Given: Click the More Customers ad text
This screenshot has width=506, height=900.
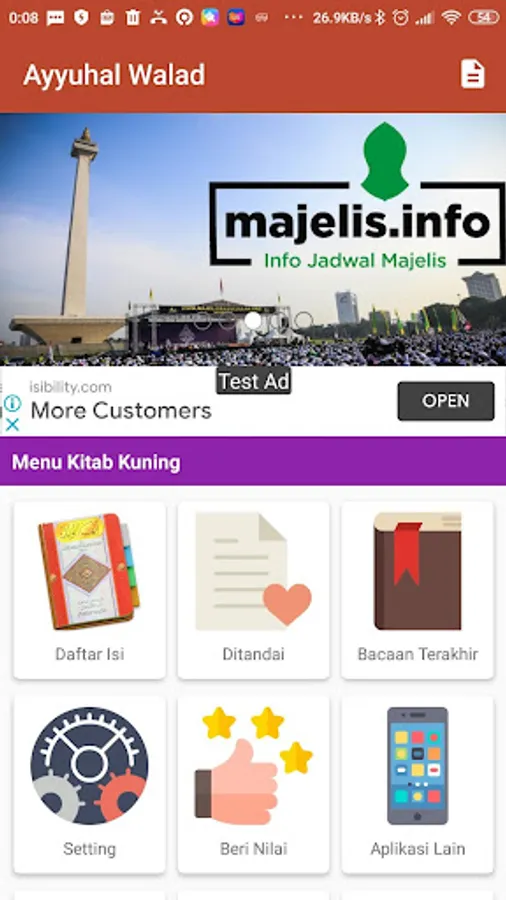Looking at the screenshot, I should [121, 410].
